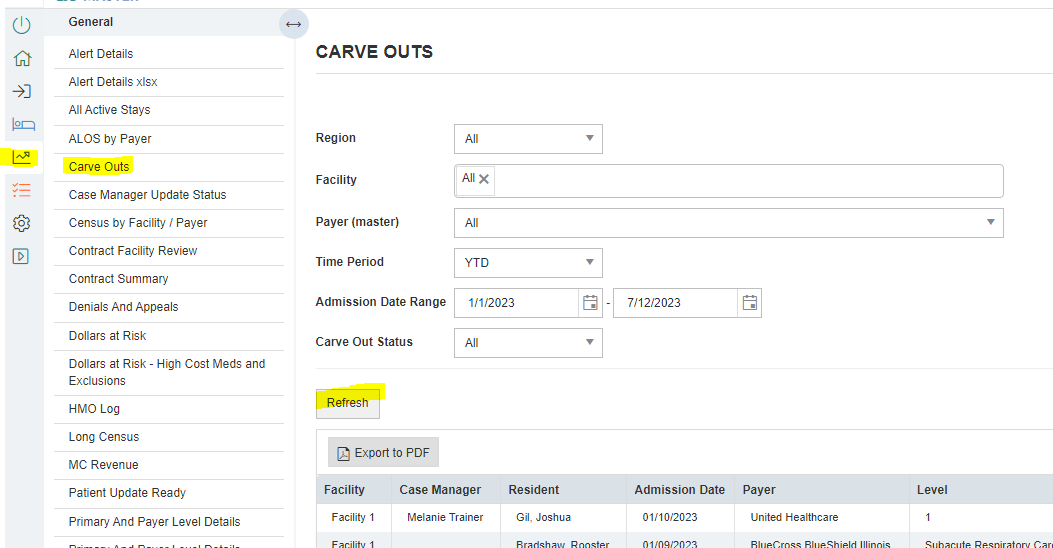Sort by Payer column header
Viewport: 1053px width, 548px height.
click(x=759, y=490)
